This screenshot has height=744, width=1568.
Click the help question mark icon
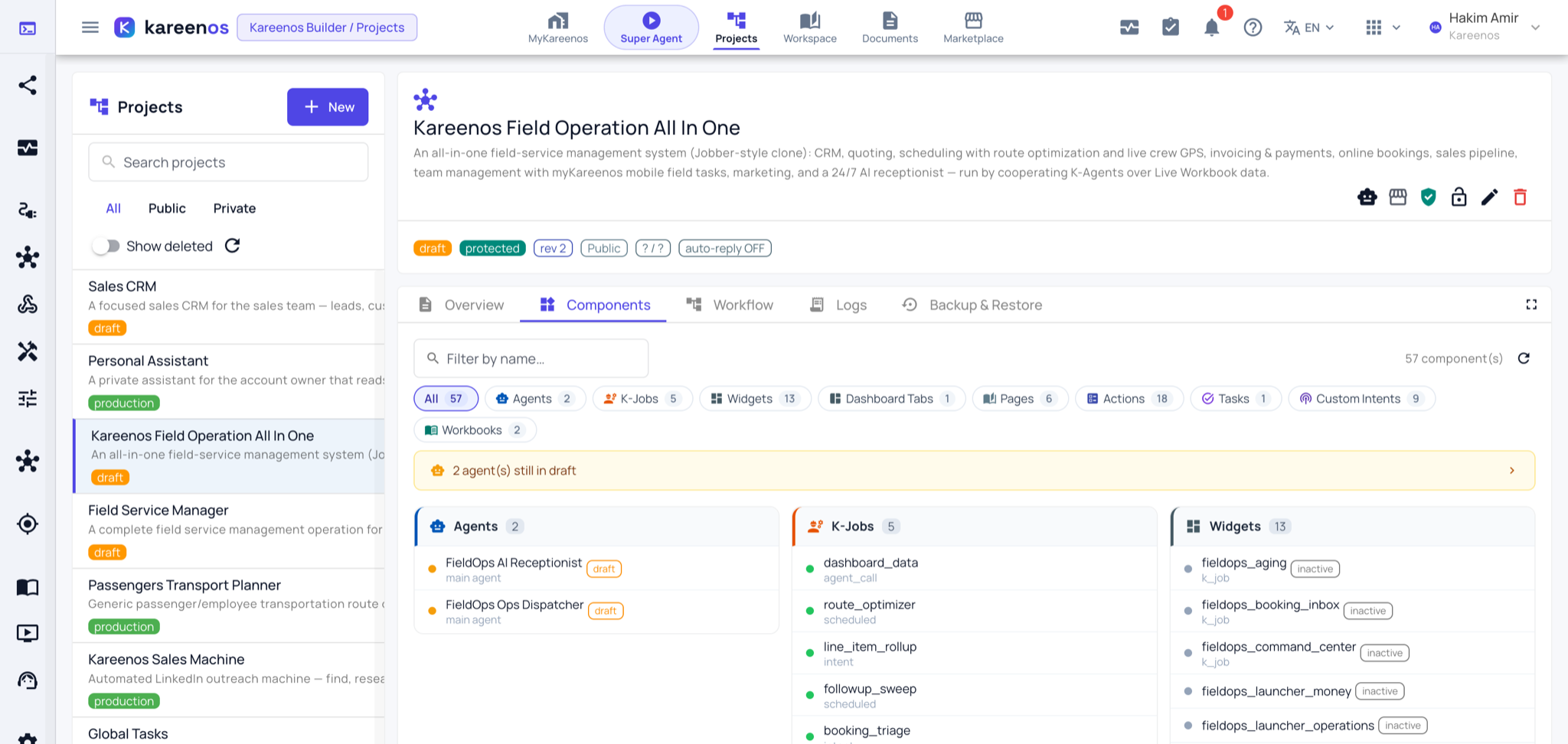click(x=1253, y=28)
